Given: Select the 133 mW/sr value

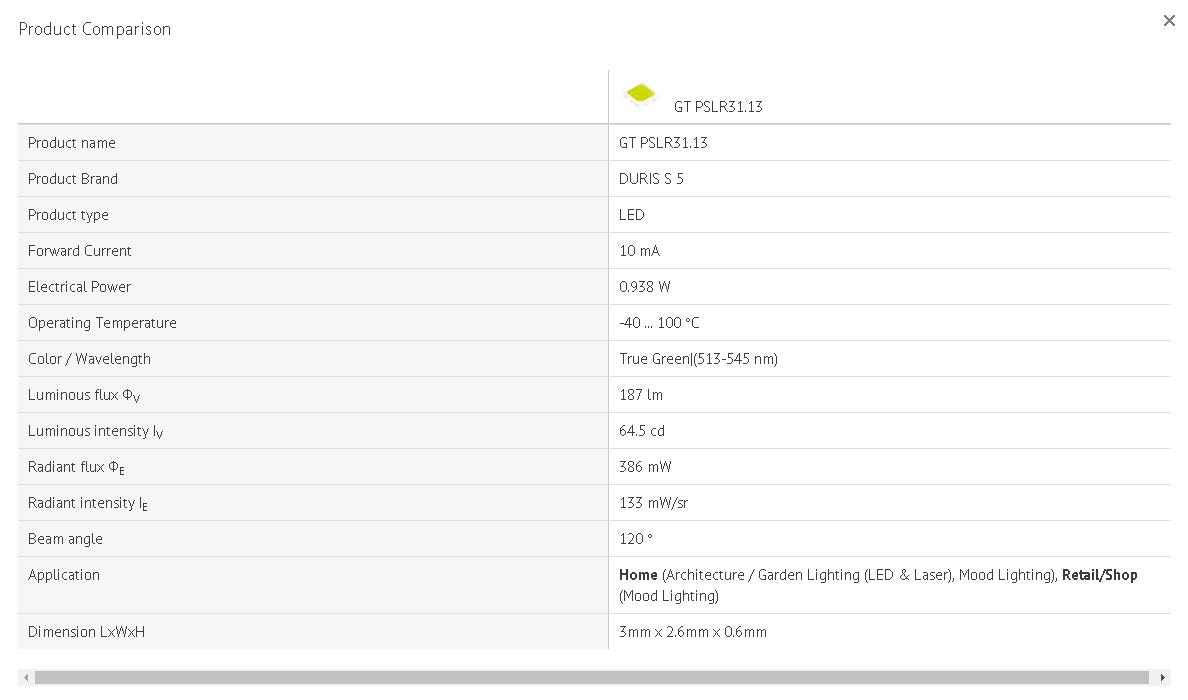Looking at the screenshot, I should (653, 503).
